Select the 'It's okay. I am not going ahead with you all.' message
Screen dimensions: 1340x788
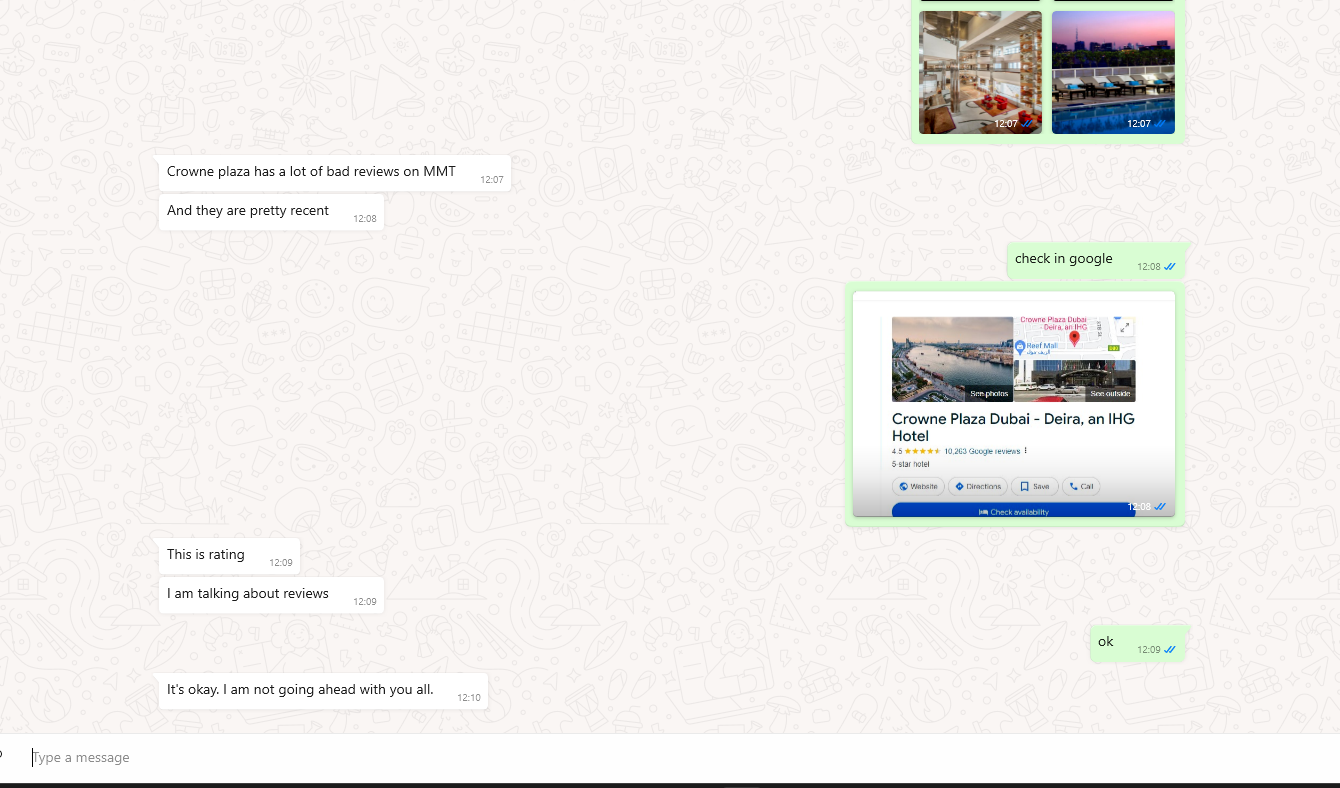323,691
